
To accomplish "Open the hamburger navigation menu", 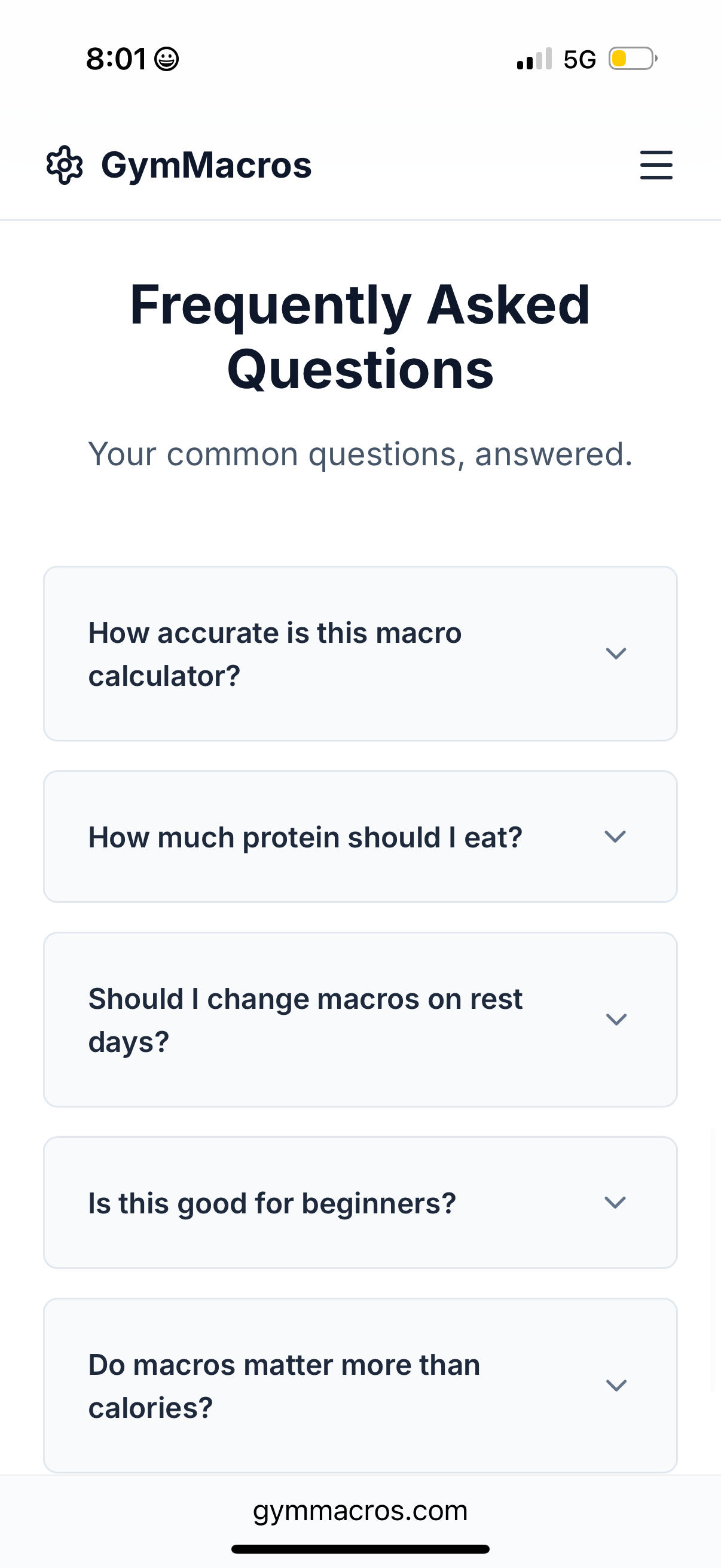I will 656,164.
